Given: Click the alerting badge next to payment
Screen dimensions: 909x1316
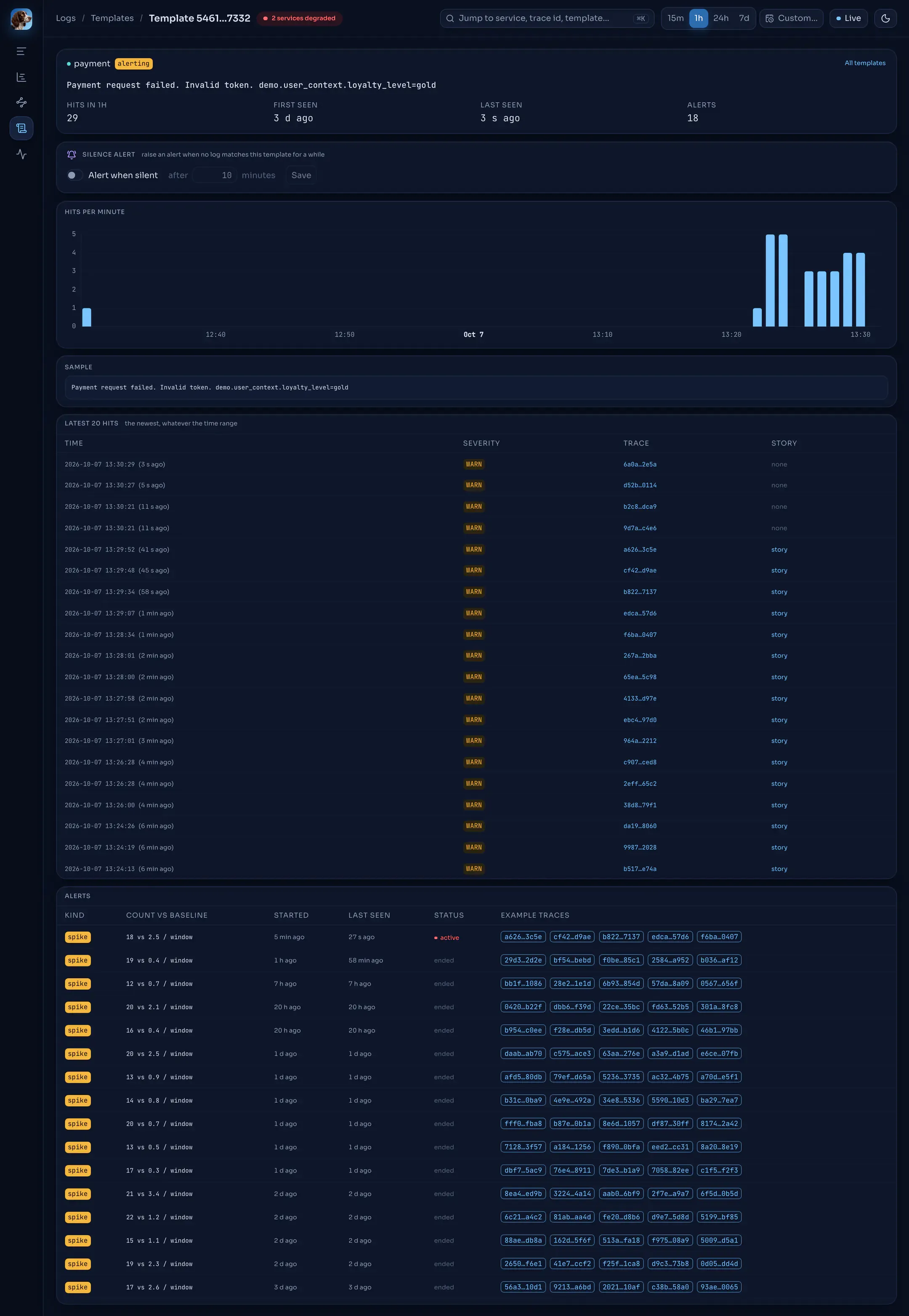Looking at the screenshot, I should coord(134,64).
